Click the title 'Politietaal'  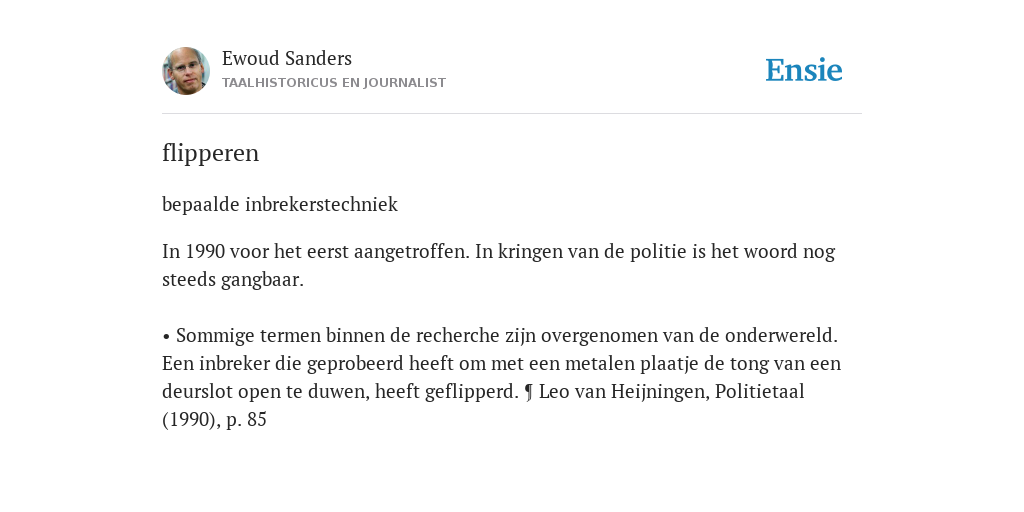[760, 391]
